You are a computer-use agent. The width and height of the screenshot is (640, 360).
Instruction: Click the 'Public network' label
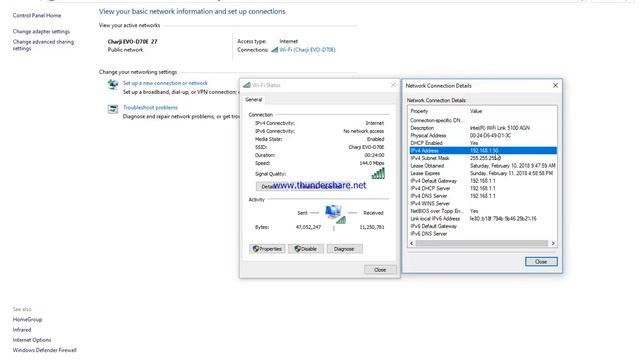click(125, 50)
